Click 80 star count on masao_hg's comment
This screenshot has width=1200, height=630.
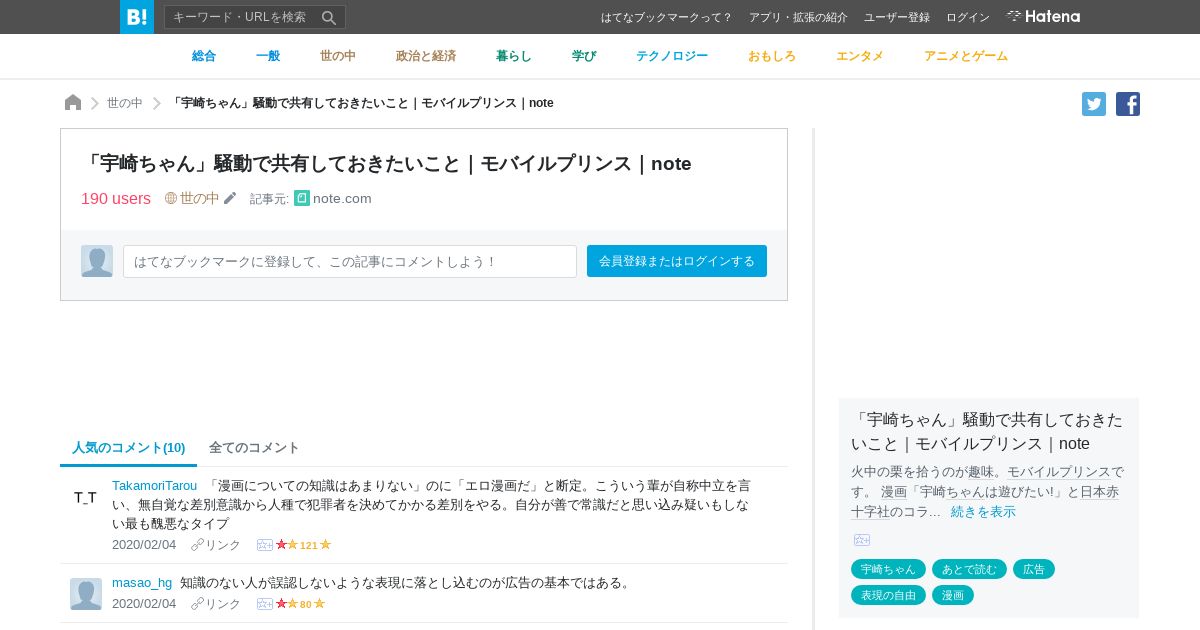click(306, 604)
